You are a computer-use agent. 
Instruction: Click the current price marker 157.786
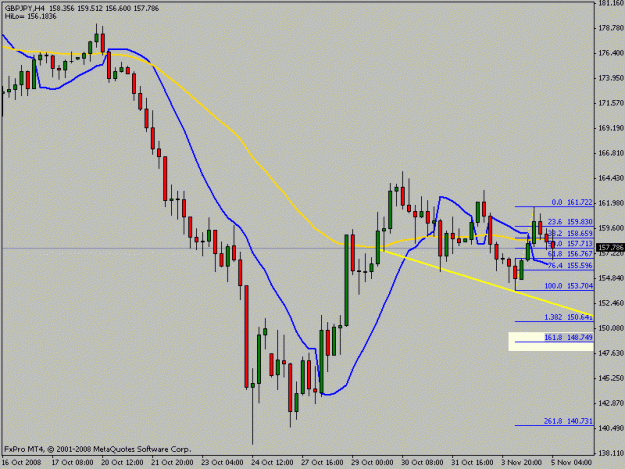(610, 248)
